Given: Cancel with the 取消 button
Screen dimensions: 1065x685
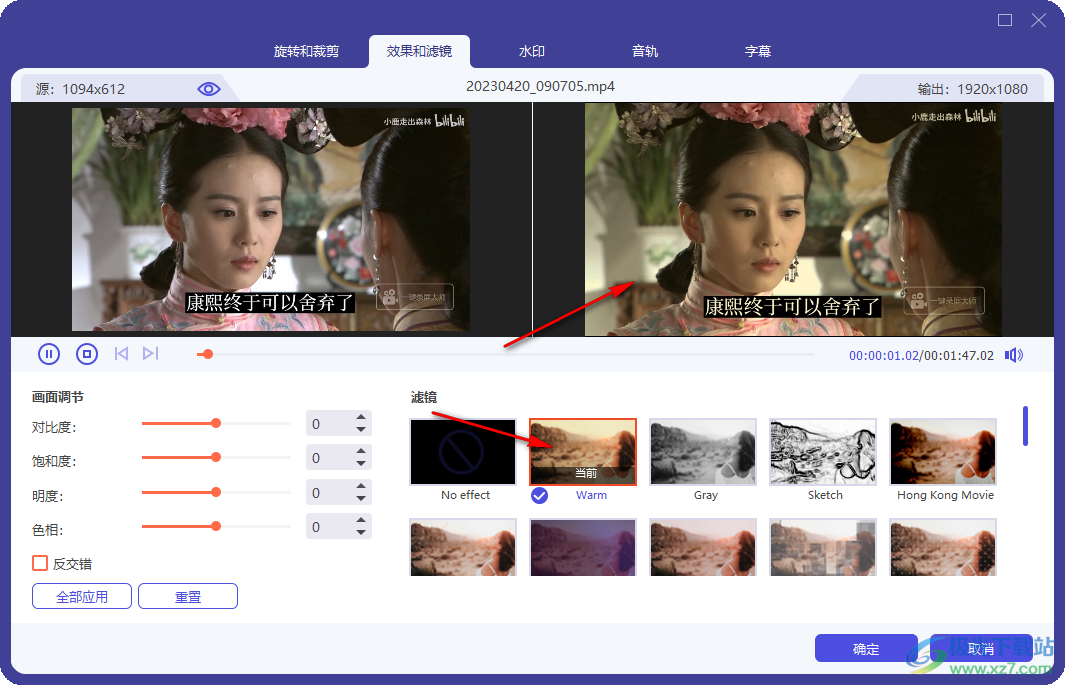Looking at the screenshot, I should coord(981,649).
